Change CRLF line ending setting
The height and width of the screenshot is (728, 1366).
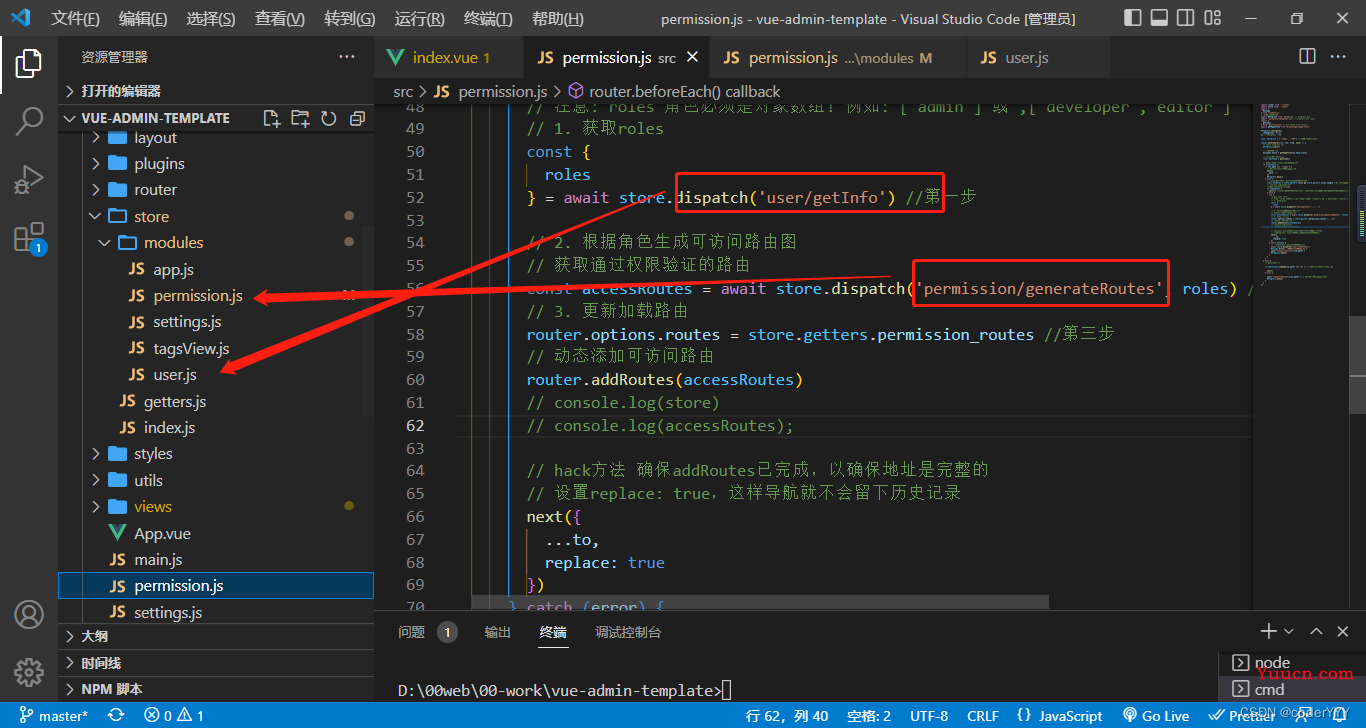coord(982,715)
